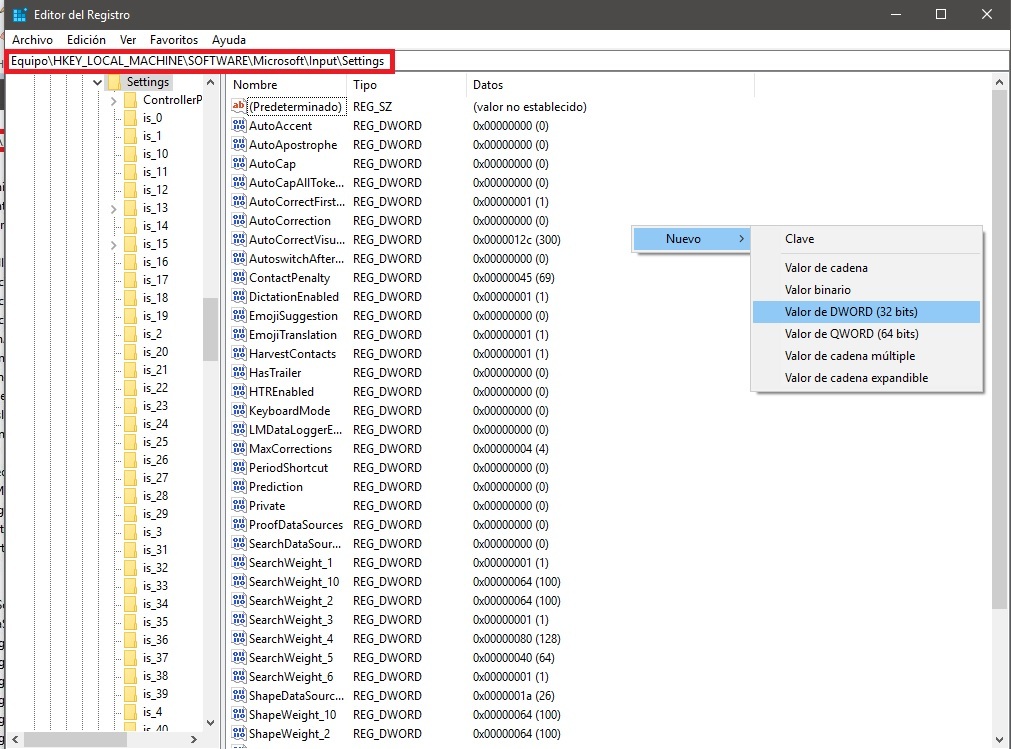
Task: Open the Favoritos menu
Action: point(174,40)
